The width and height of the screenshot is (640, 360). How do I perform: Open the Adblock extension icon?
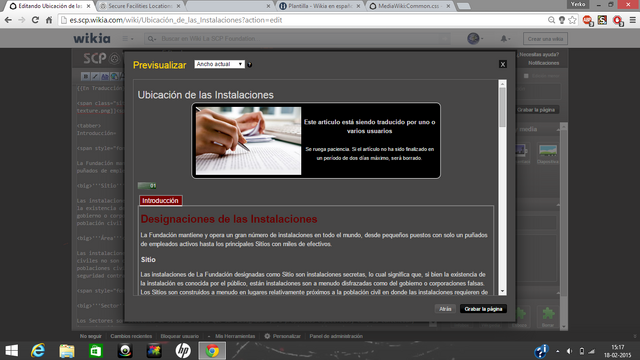(587, 20)
